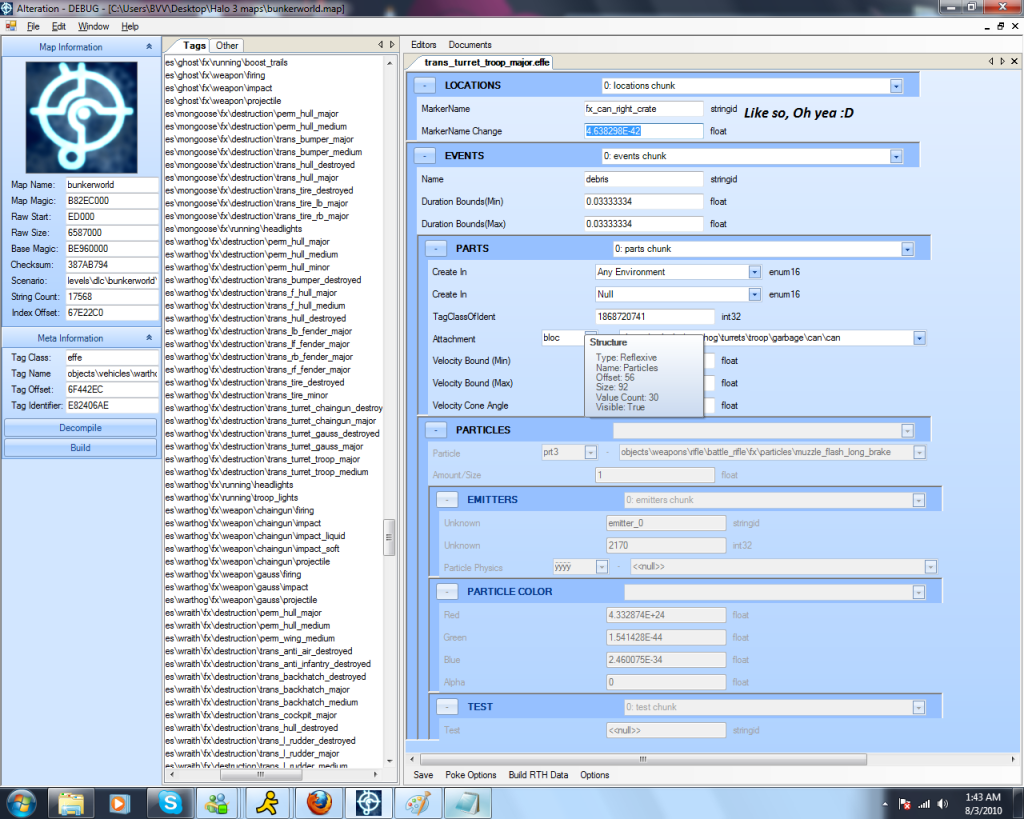Open Attachment tag path dropdown
1024x819 pixels.
point(920,338)
